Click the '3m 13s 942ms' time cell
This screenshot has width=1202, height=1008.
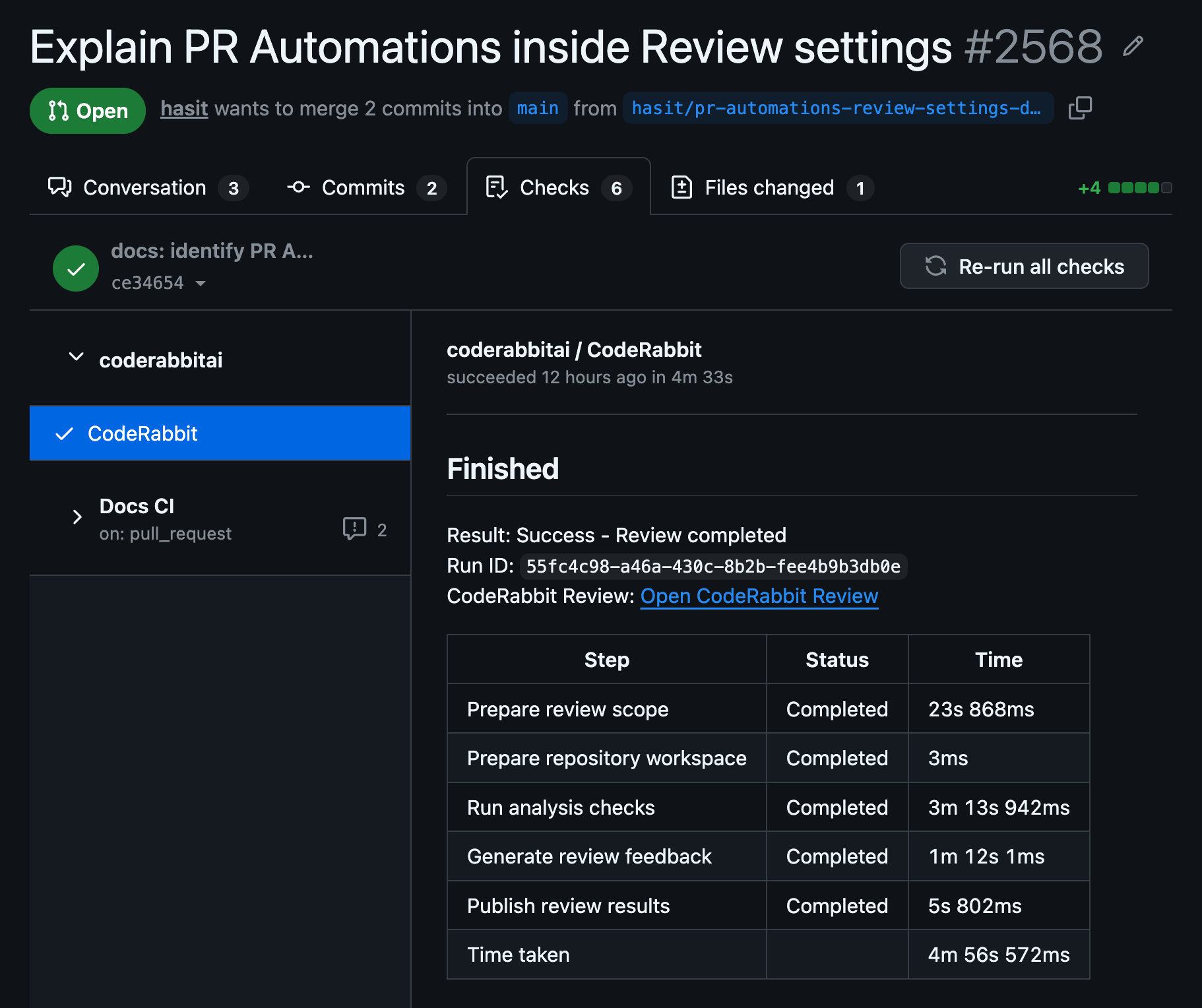click(999, 807)
